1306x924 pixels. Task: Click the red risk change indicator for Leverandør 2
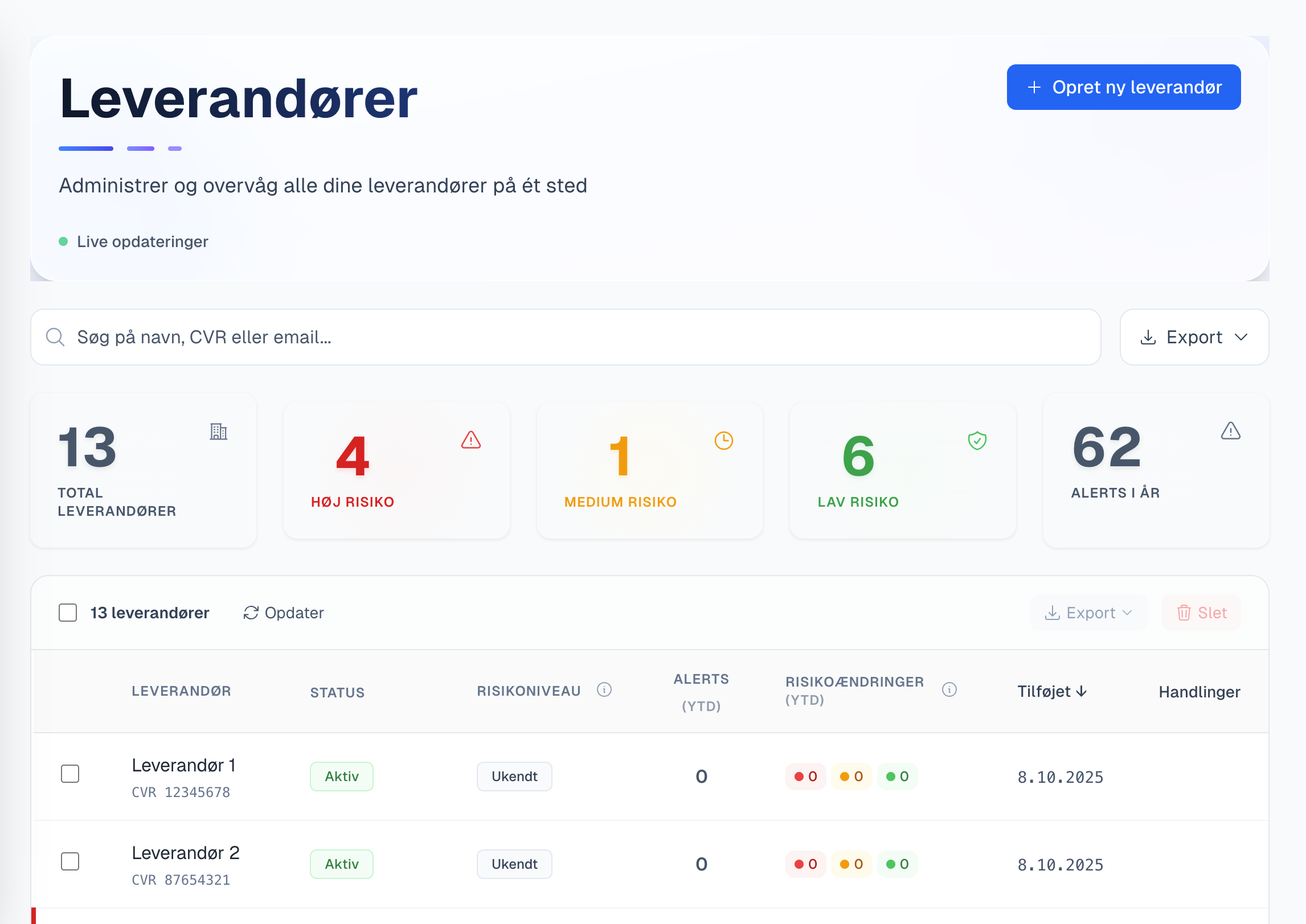pyautogui.click(x=805, y=864)
